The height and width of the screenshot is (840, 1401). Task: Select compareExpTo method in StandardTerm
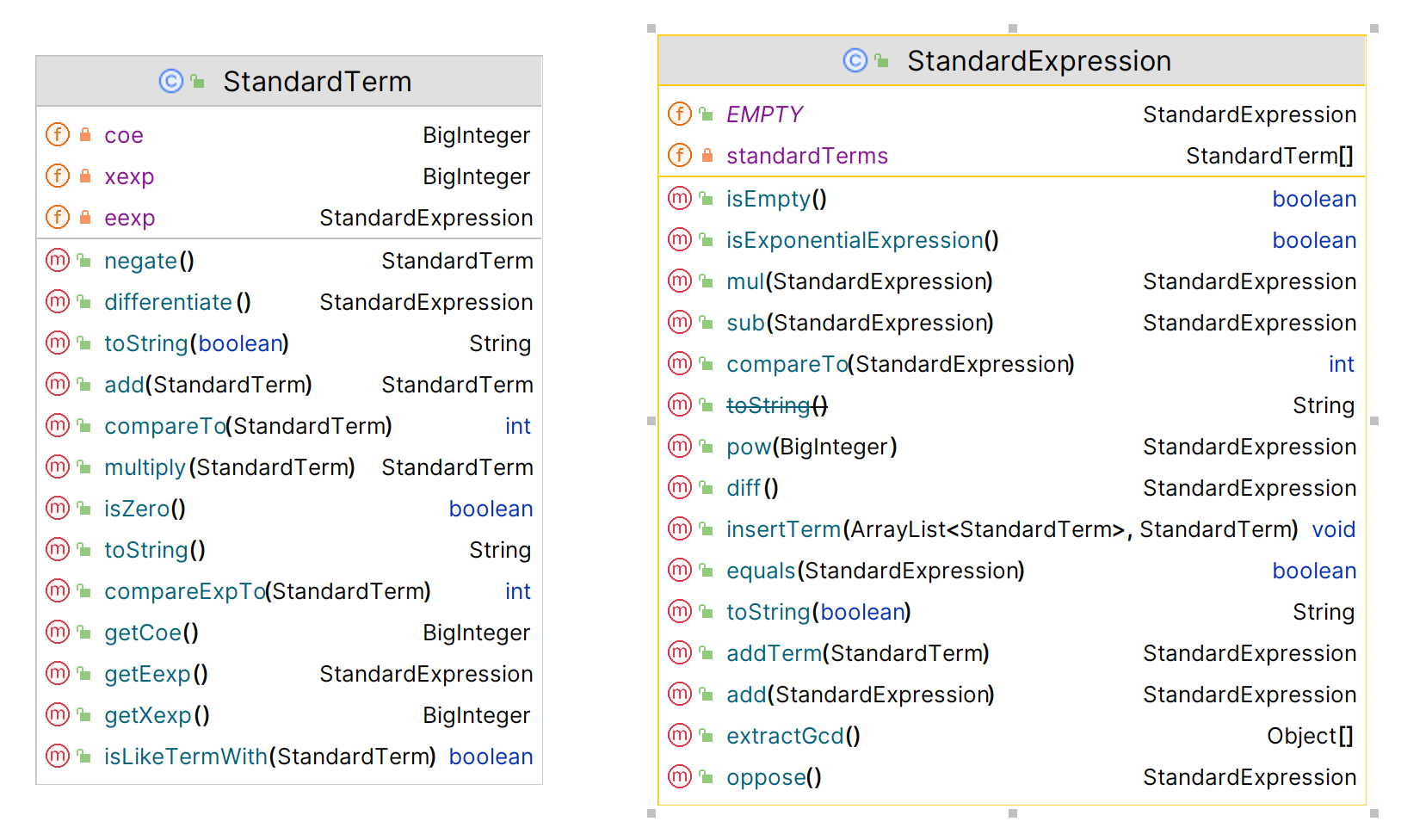267,591
